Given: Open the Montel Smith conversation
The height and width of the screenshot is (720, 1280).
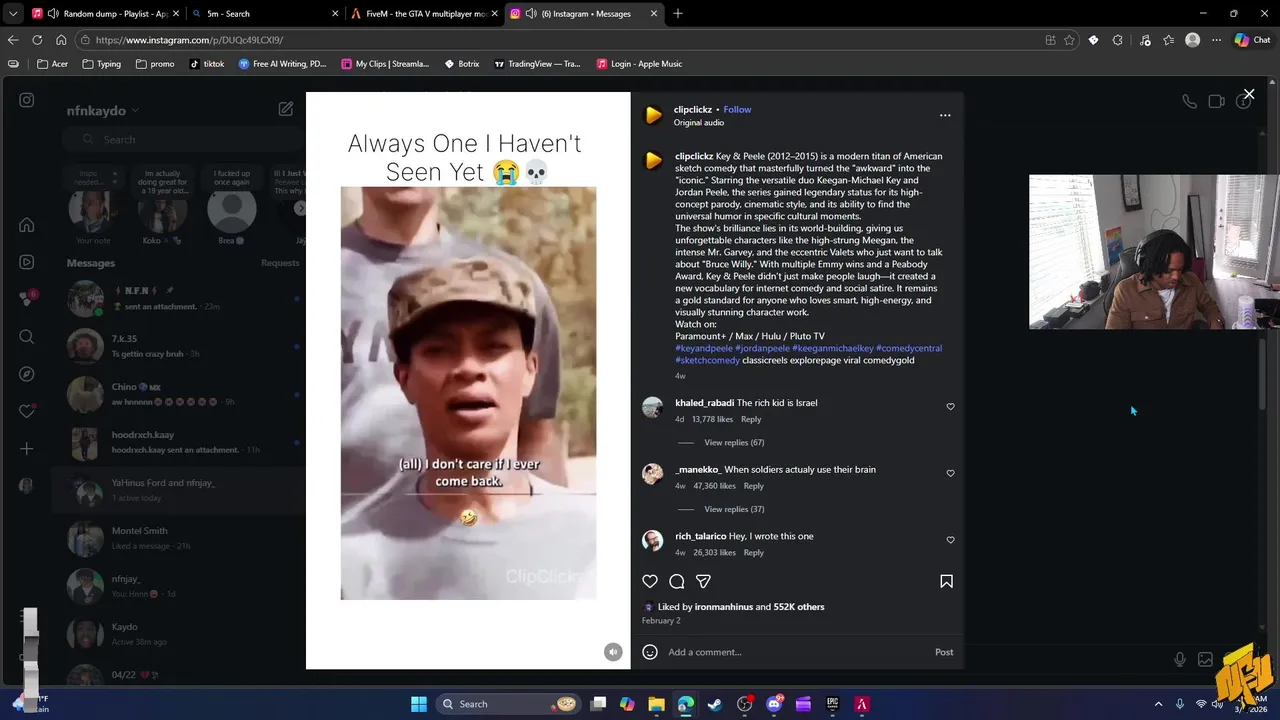Looking at the screenshot, I should [180, 538].
